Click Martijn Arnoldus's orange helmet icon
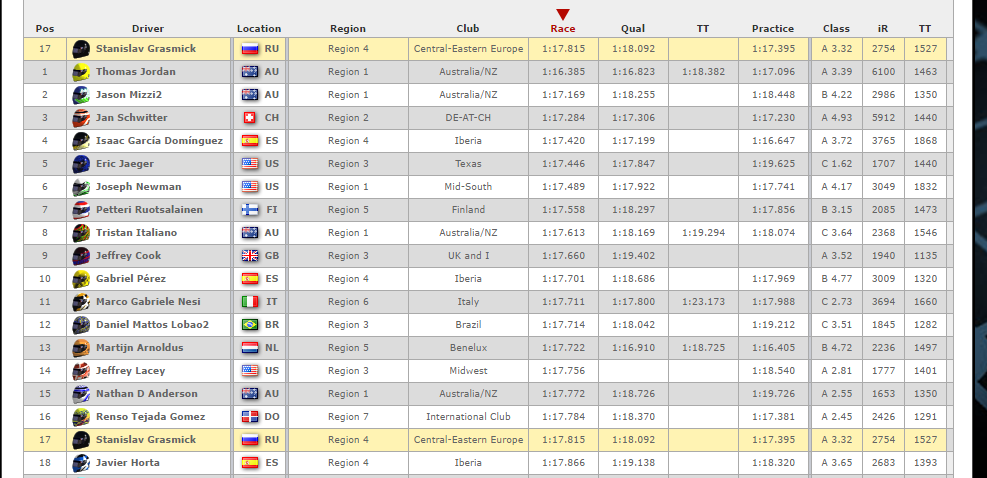This screenshot has width=987, height=478. (x=81, y=348)
